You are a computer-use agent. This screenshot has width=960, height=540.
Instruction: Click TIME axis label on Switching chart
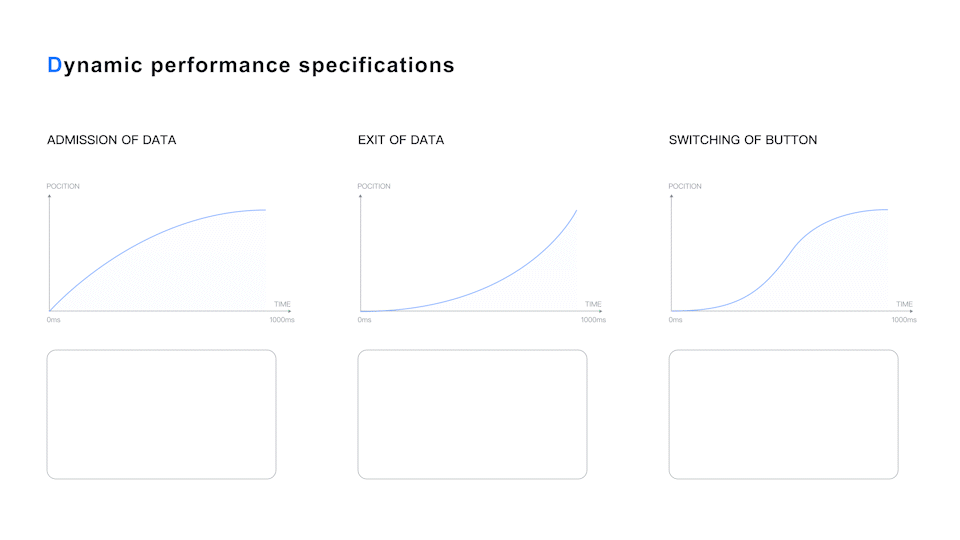pos(904,304)
